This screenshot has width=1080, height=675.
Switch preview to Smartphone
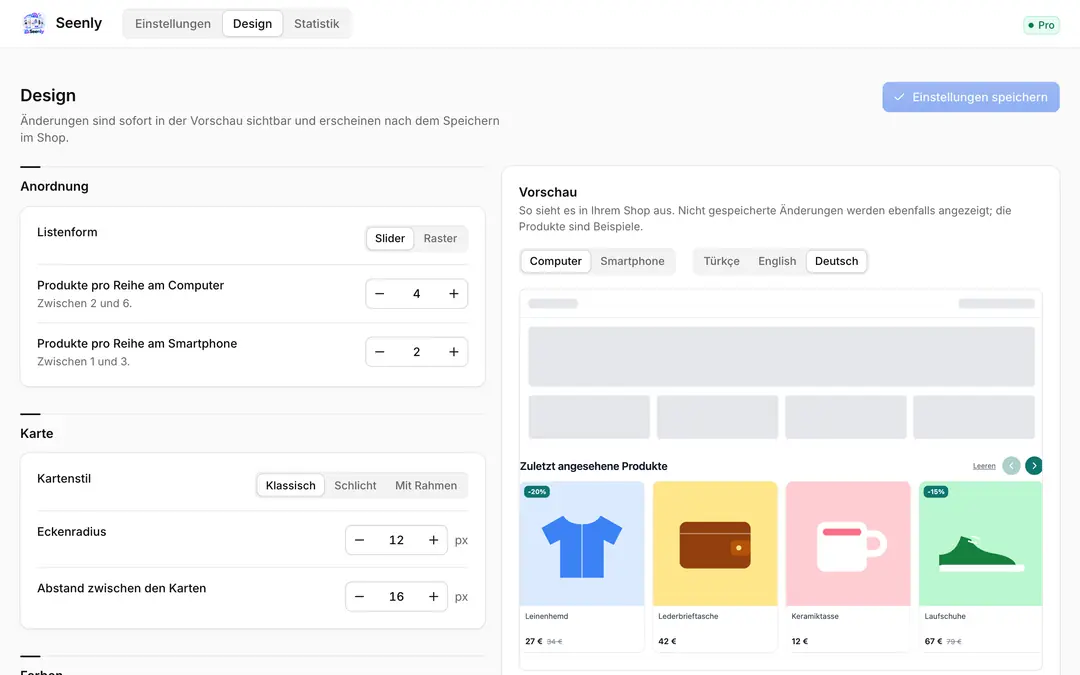point(632,261)
